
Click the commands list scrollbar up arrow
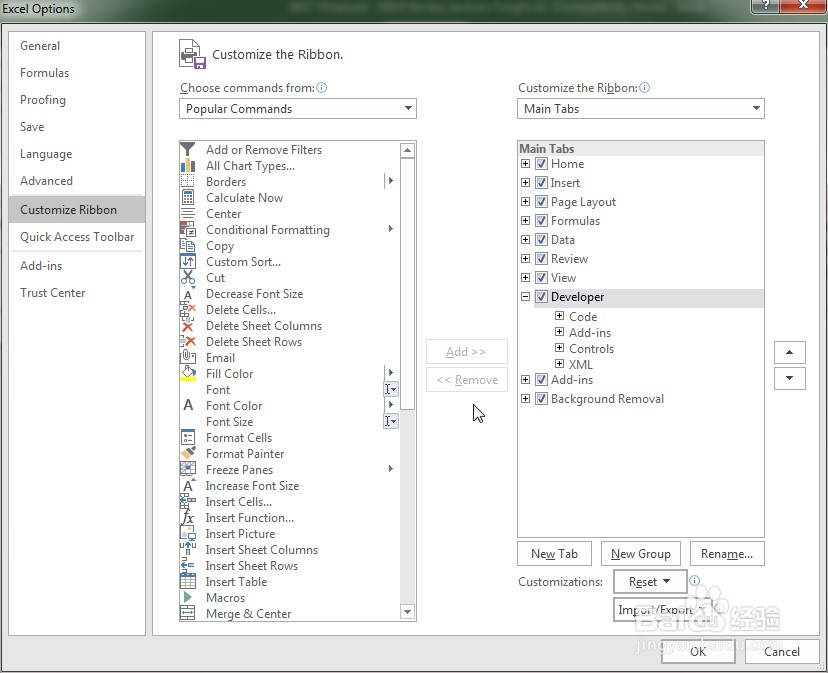click(x=407, y=151)
